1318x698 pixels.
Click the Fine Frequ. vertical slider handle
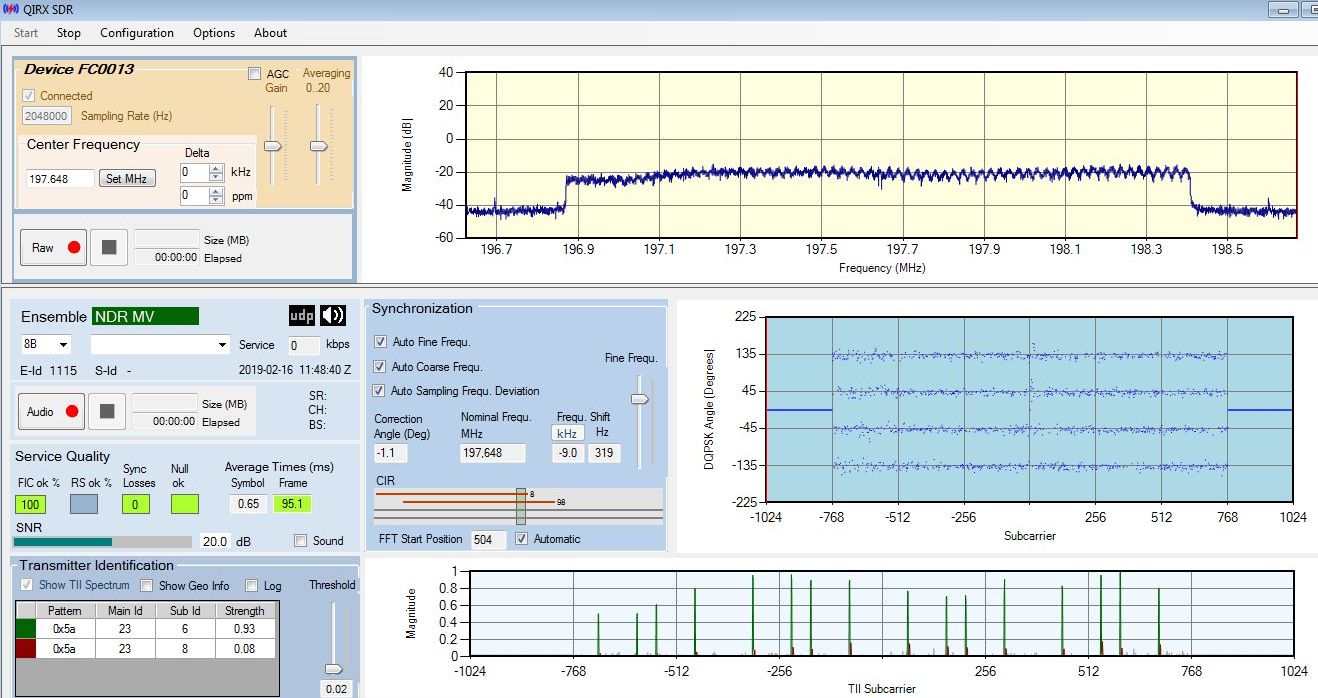640,399
